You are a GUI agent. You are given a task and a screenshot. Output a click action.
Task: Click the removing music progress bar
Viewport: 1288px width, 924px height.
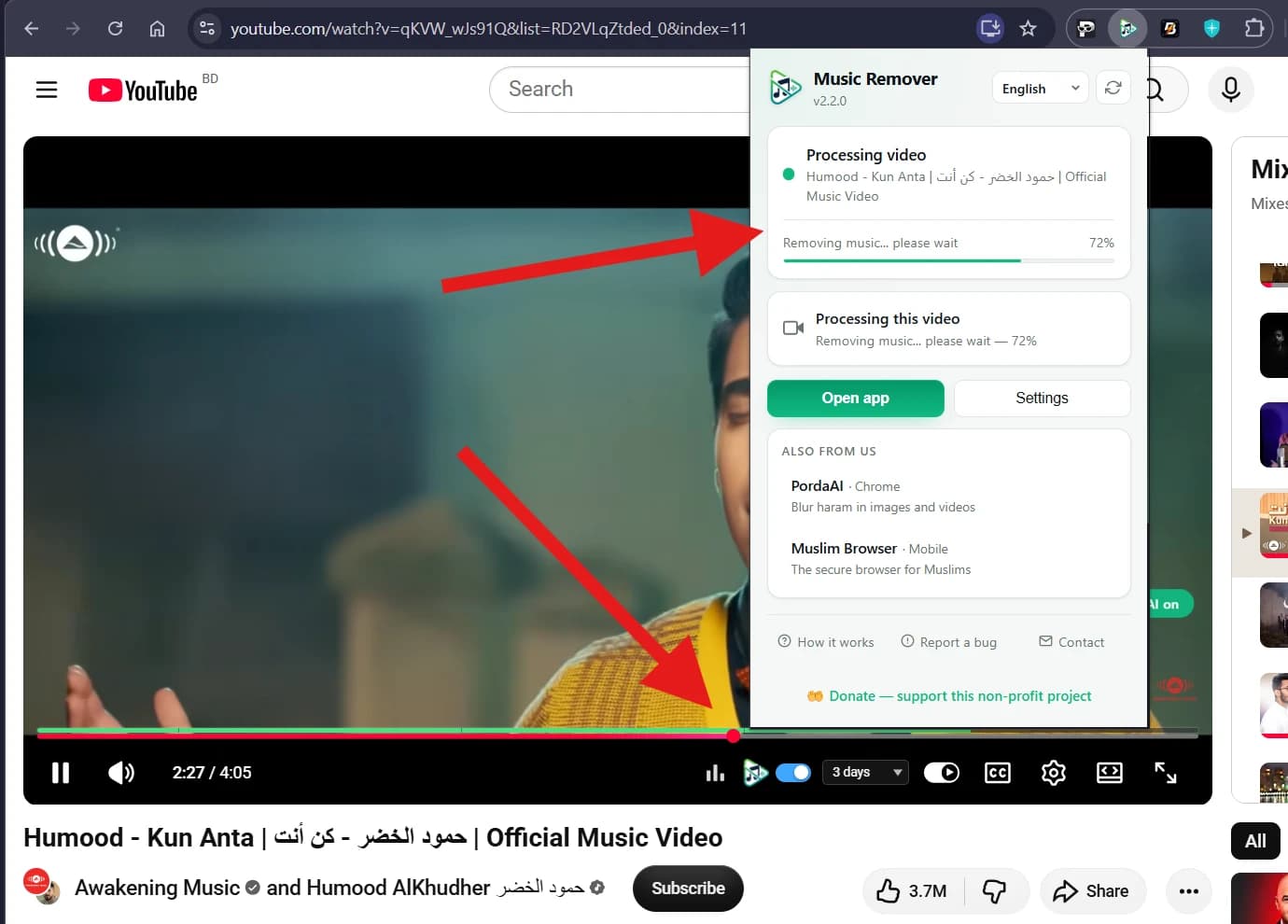948,260
